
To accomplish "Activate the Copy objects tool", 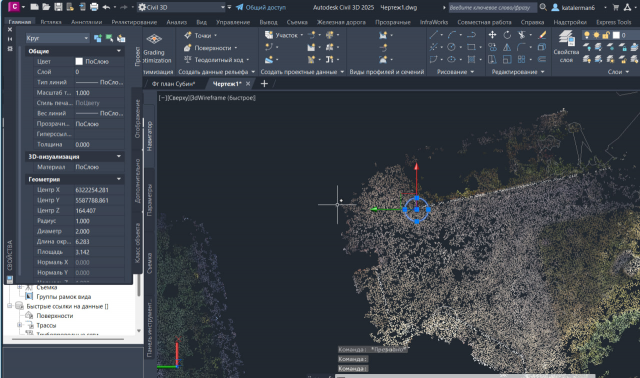I will pos(493,47).
